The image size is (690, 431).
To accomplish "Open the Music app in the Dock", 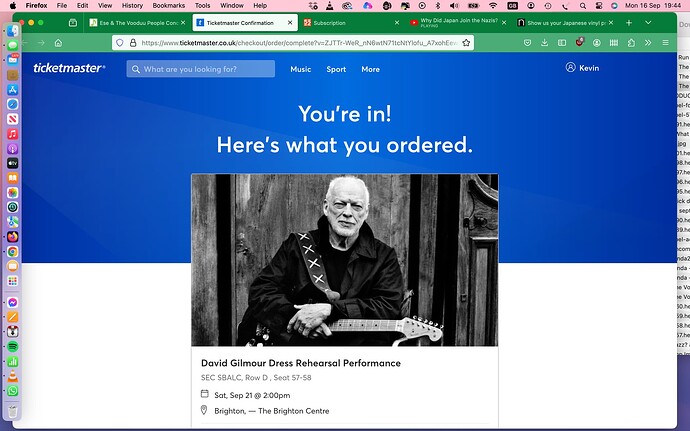I will [13, 134].
